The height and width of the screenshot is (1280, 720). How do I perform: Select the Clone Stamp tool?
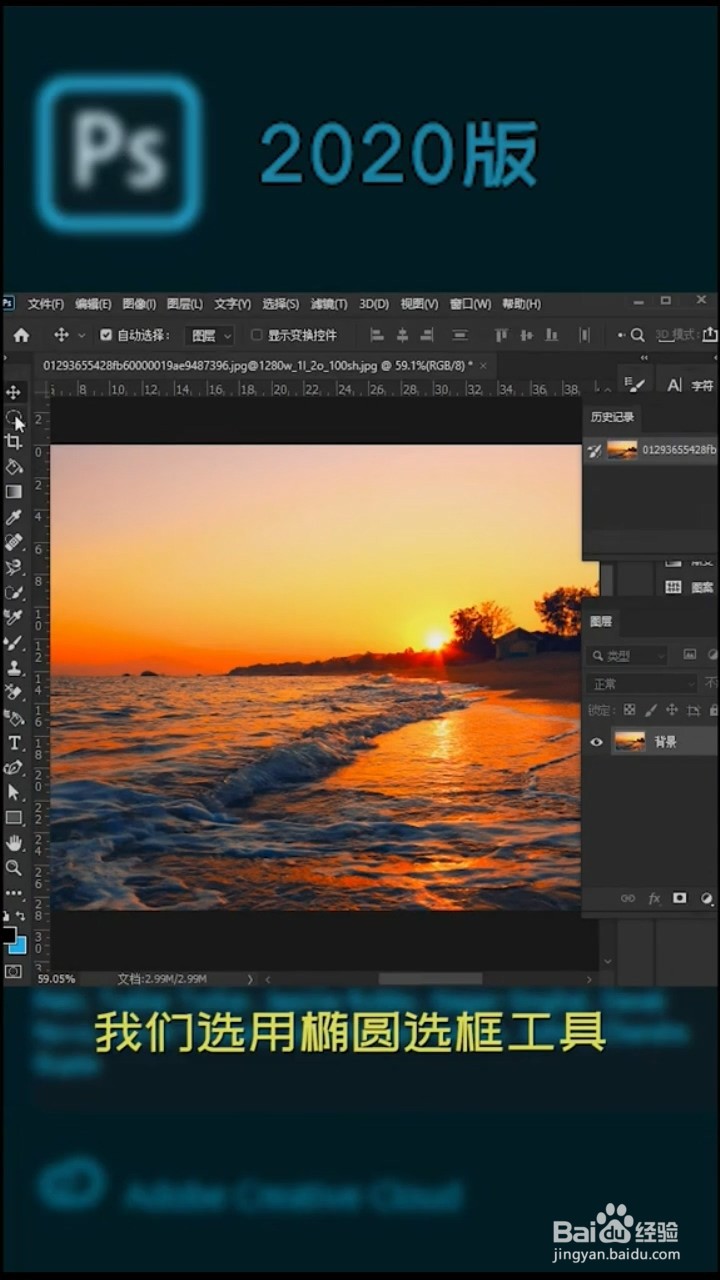[x=14, y=667]
